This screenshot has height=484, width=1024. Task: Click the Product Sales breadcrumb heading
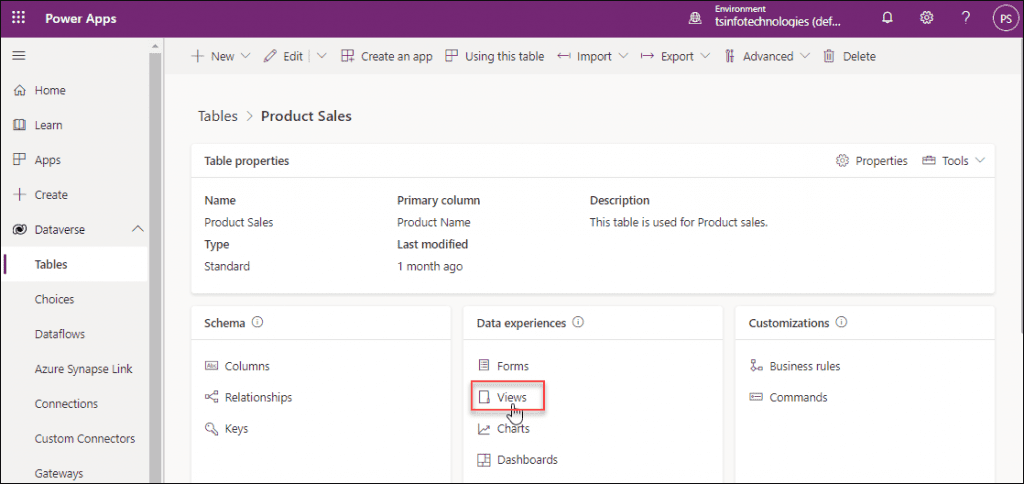click(x=306, y=116)
